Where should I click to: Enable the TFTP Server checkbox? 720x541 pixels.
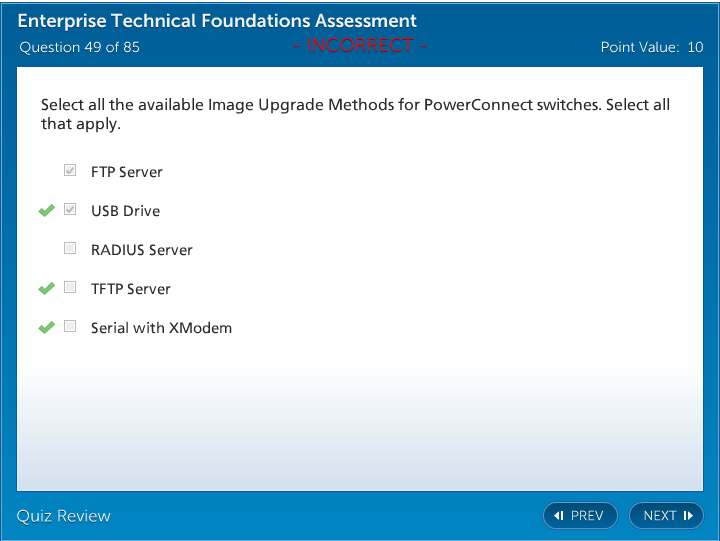[x=70, y=288]
